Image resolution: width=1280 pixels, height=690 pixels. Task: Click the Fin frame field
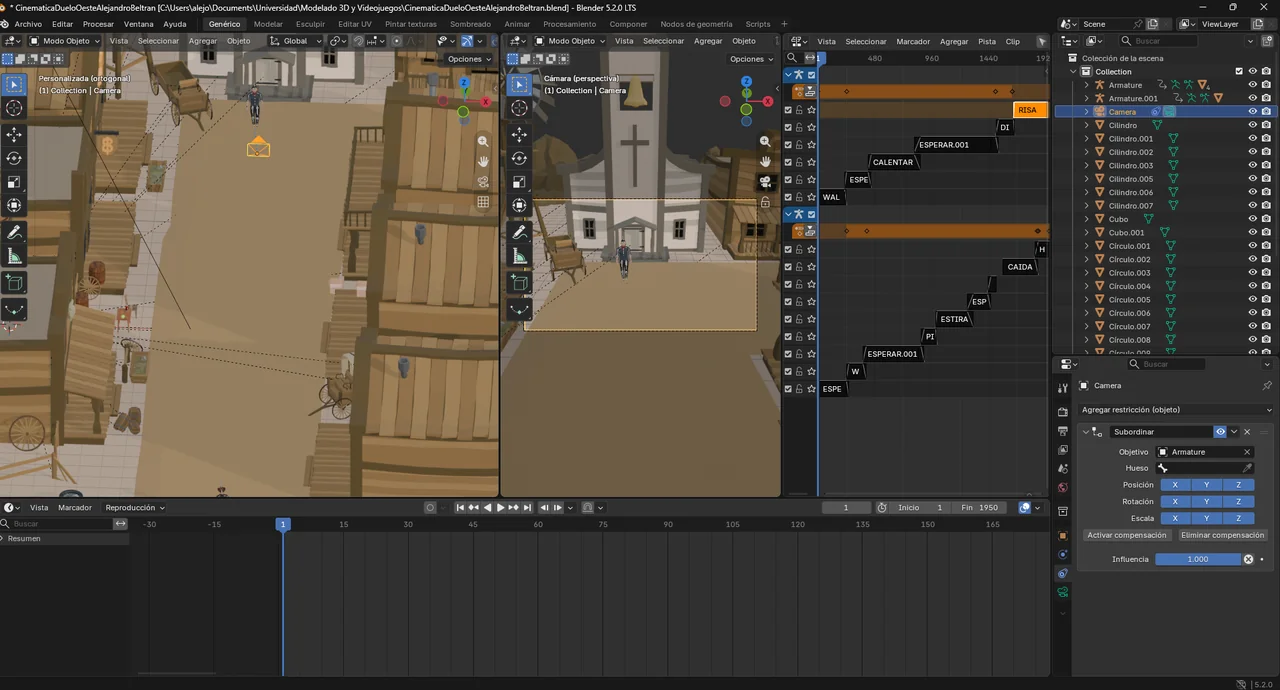click(981, 507)
